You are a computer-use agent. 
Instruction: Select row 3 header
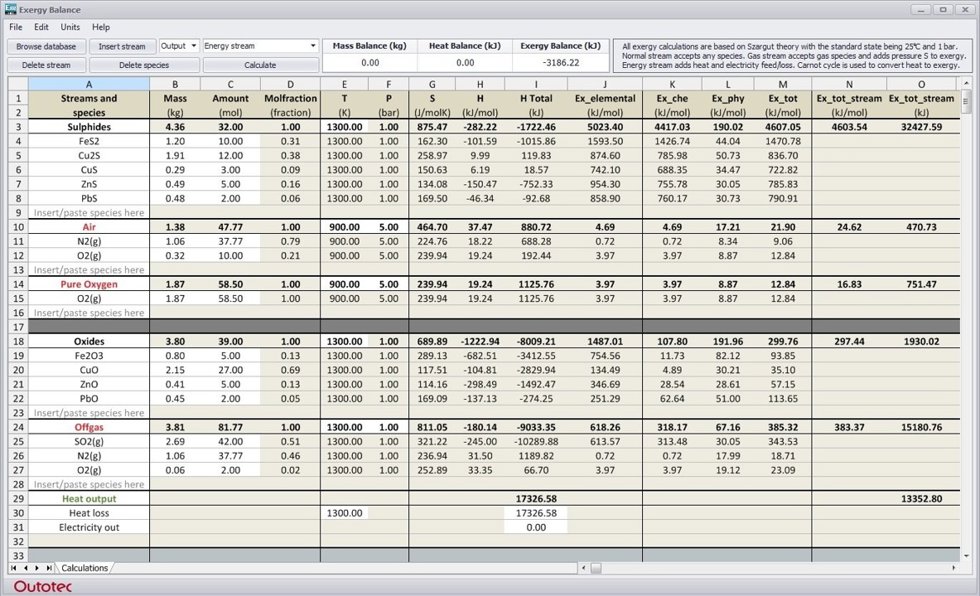pos(18,127)
